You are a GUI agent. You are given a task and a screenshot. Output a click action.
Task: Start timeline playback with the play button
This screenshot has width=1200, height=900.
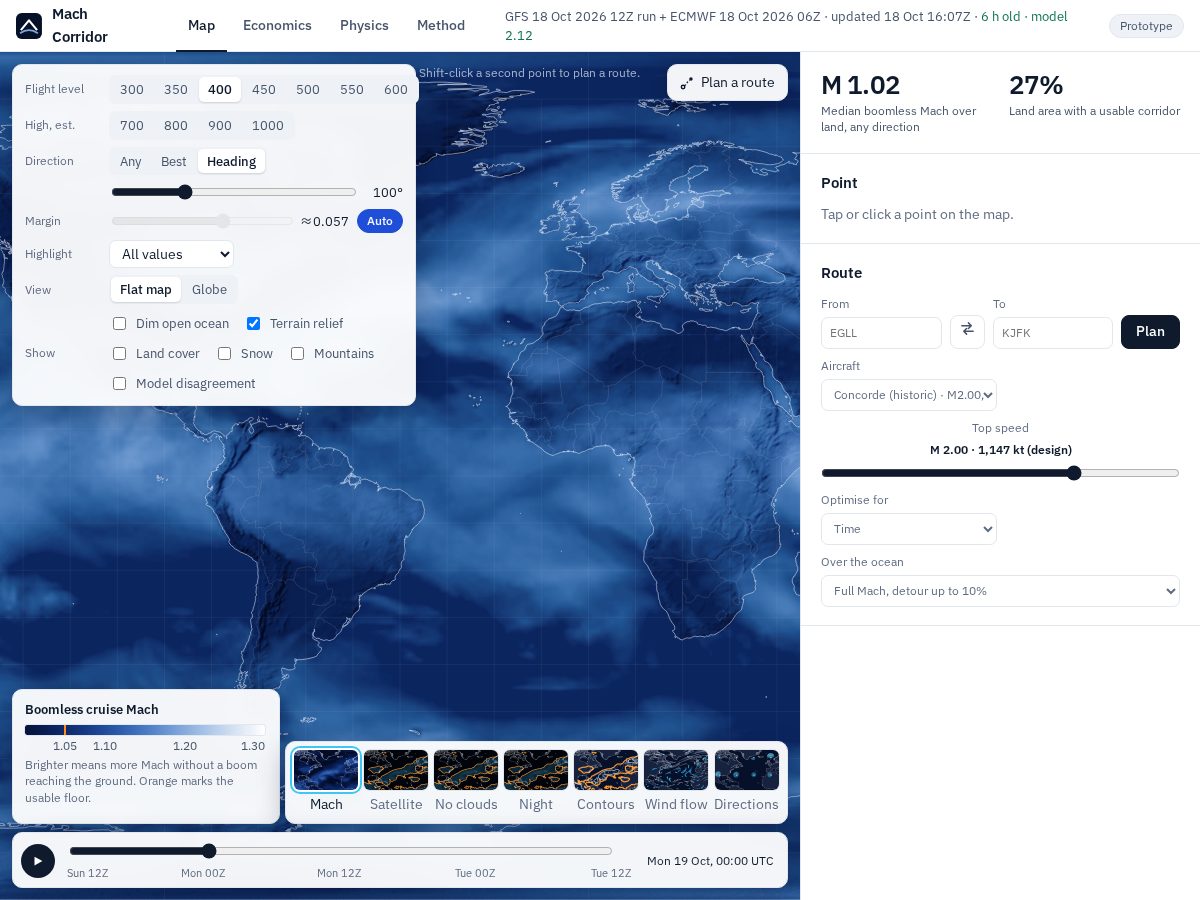[38, 860]
